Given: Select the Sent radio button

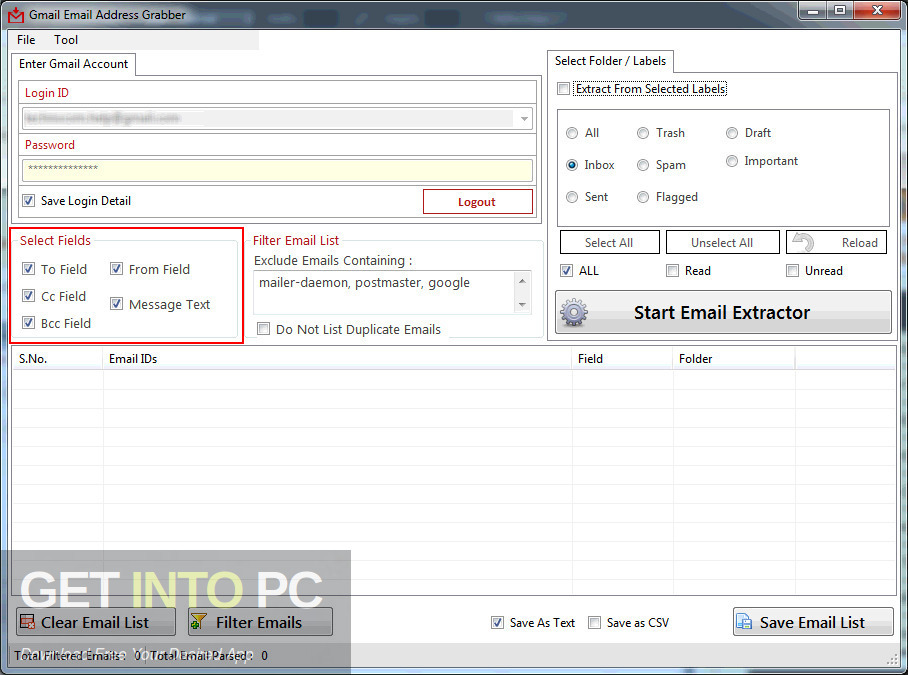Looking at the screenshot, I should pos(572,197).
